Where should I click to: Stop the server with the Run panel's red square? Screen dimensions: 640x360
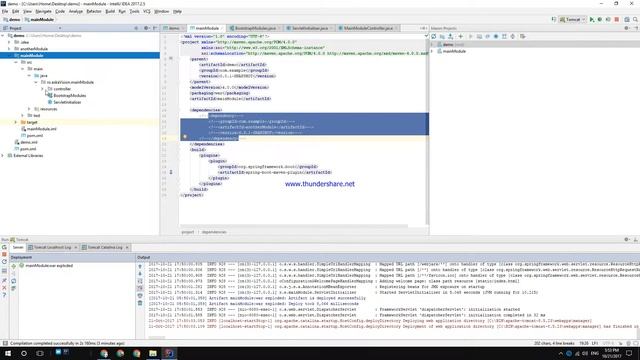click(4, 254)
